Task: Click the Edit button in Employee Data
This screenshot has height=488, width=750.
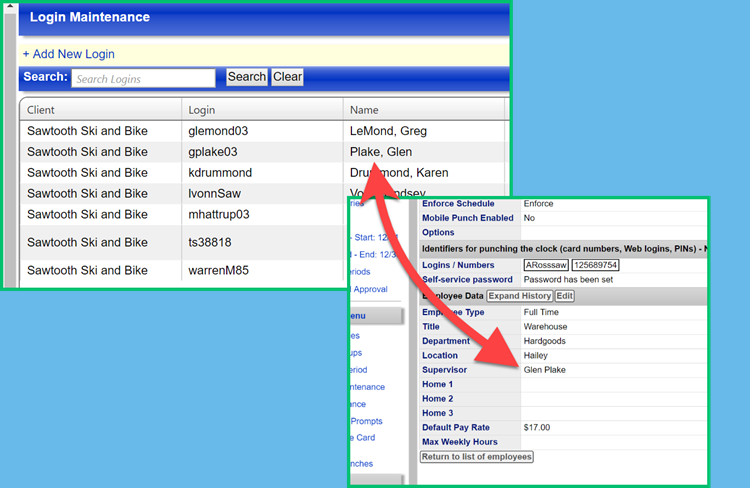Action: pyautogui.click(x=565, y=296)
